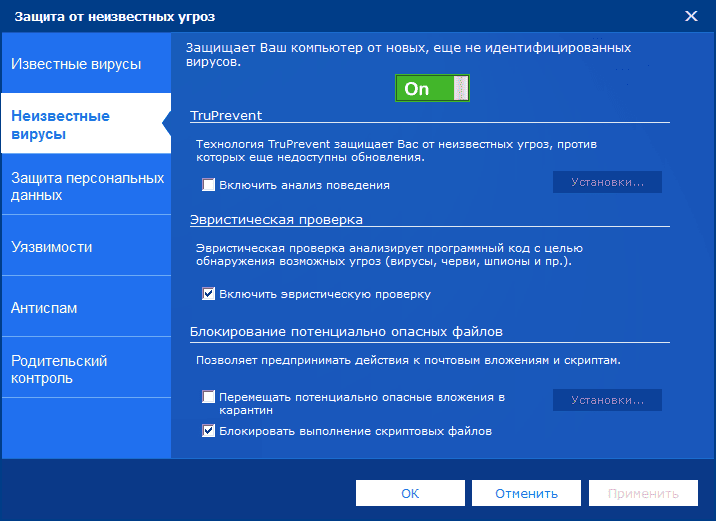Uncheck 'Включить эвристическую проверку' checkbox
Screen dimensions: 716x521
(209, 294)
